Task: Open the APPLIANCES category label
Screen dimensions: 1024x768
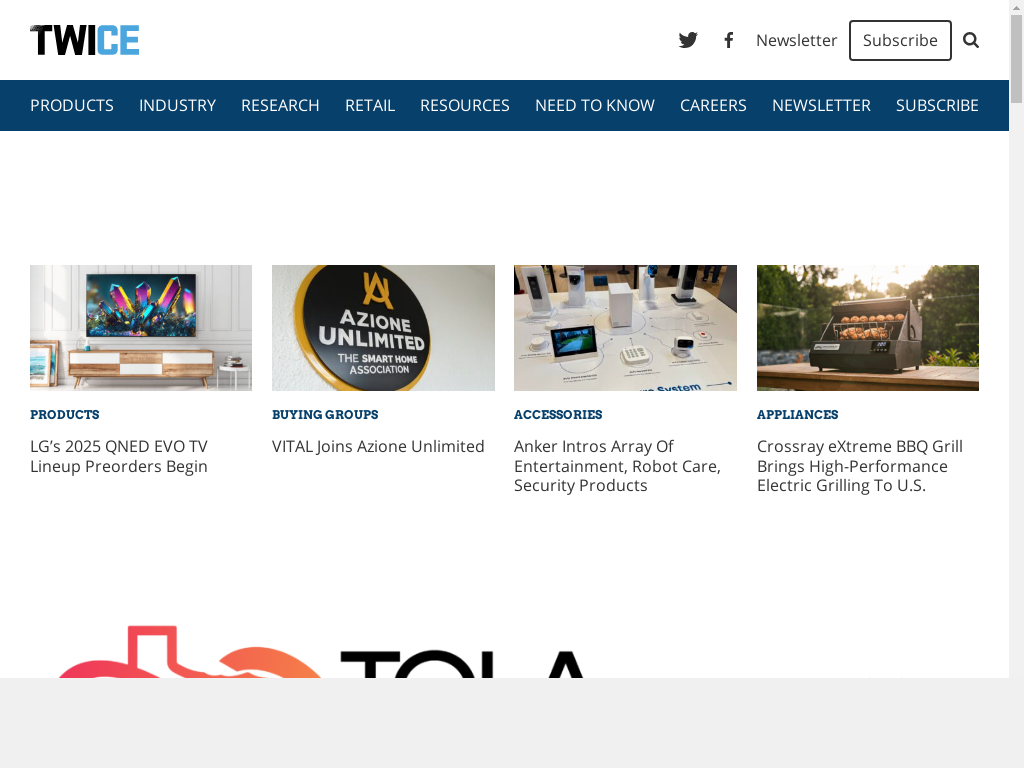Action: coord(797,415)
